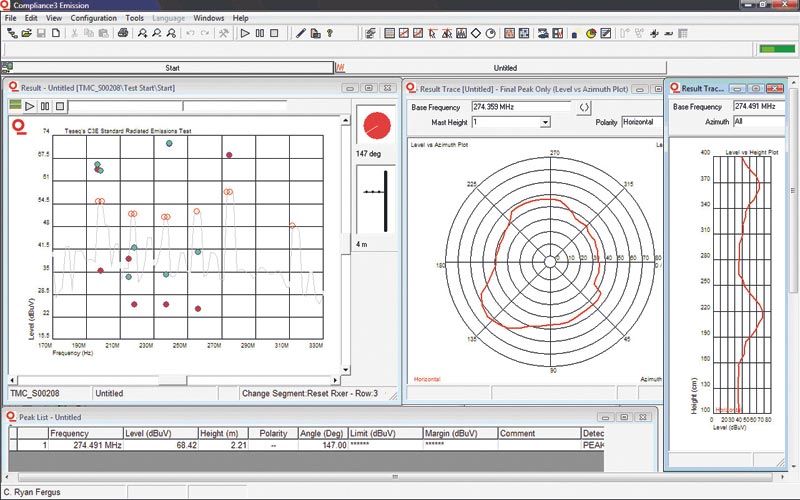The width and height of the screenshot is (800, 500).
Task: Click the question mark help icon
Action: pyautogui.click(x=330, y=34)
